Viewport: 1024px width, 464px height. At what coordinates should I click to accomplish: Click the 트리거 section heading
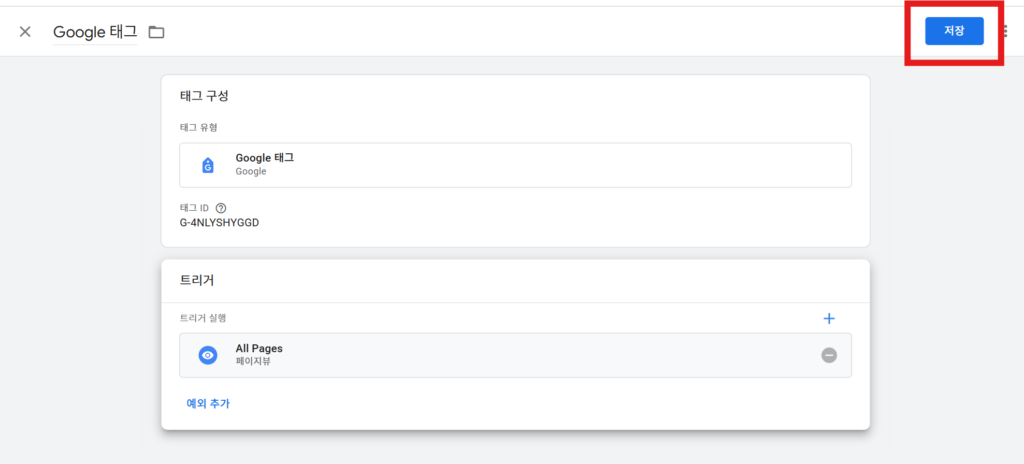[x=197, y=280]
